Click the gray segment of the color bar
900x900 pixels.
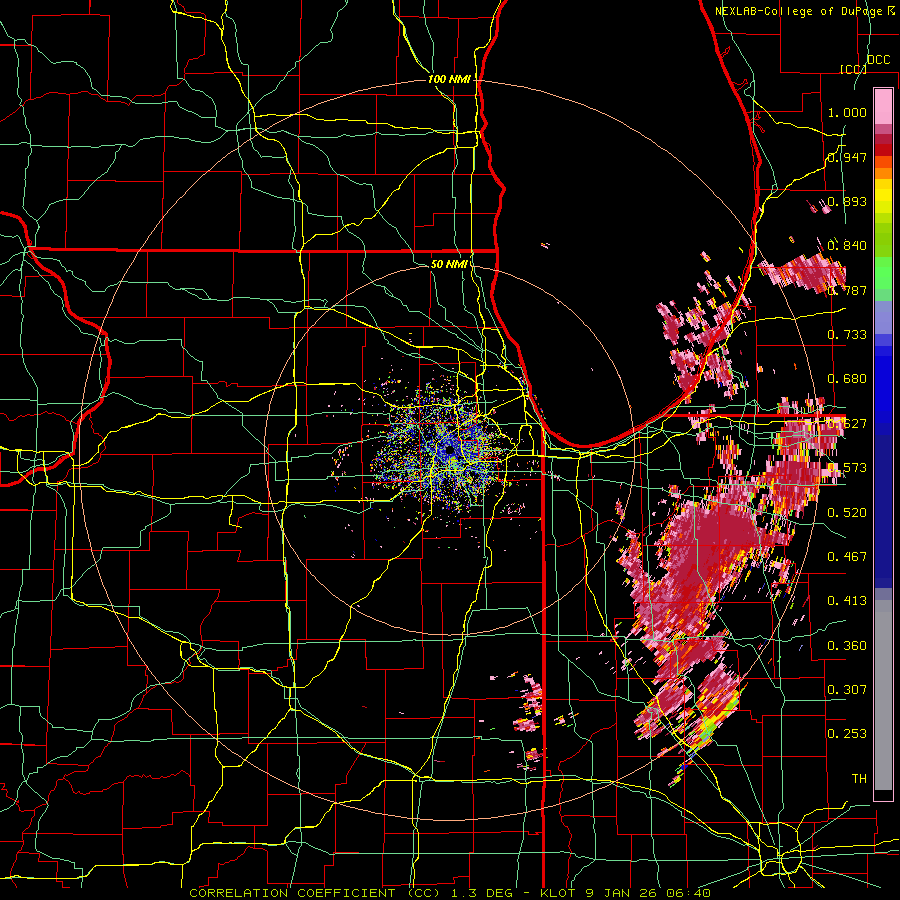(883, 695)
